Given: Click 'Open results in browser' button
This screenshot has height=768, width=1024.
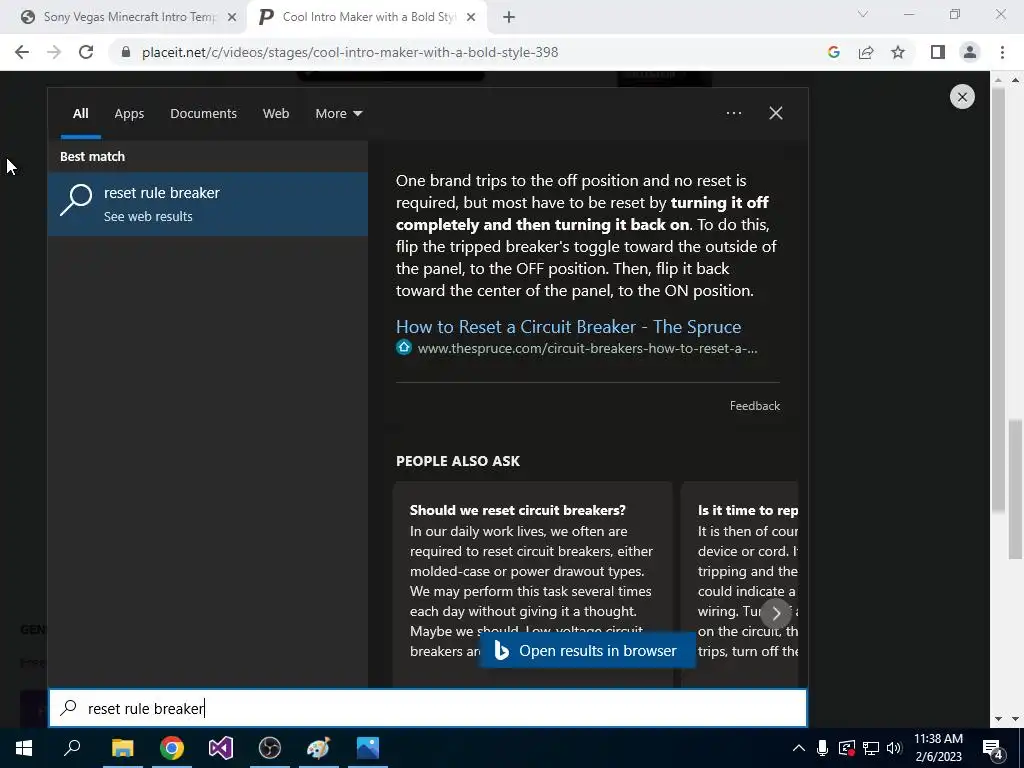Looking at the screenshot, I should 586,651.
